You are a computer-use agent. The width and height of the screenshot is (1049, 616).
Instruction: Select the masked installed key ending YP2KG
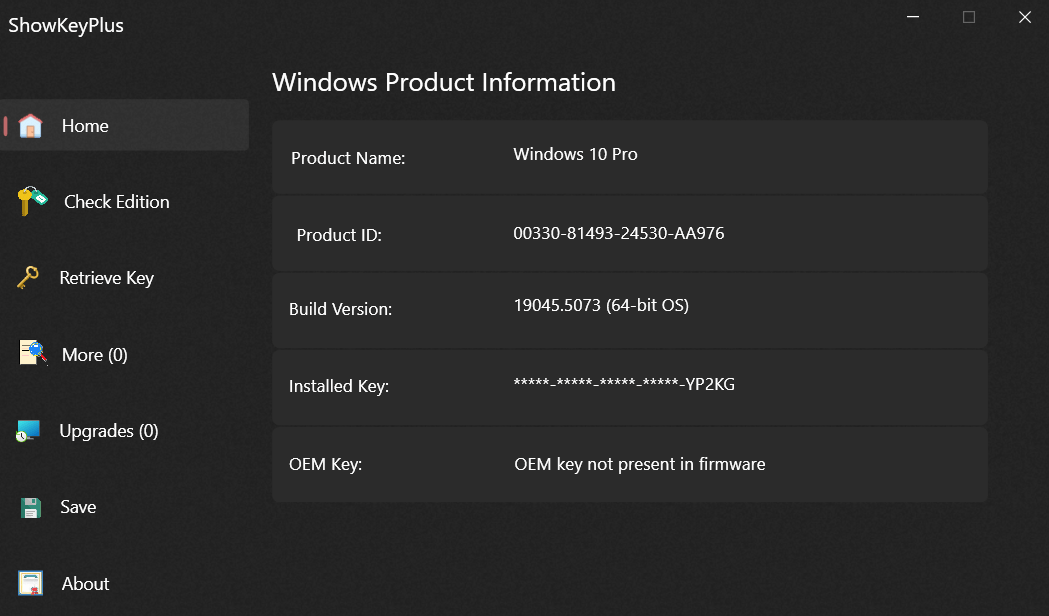[x=624, y=384]
